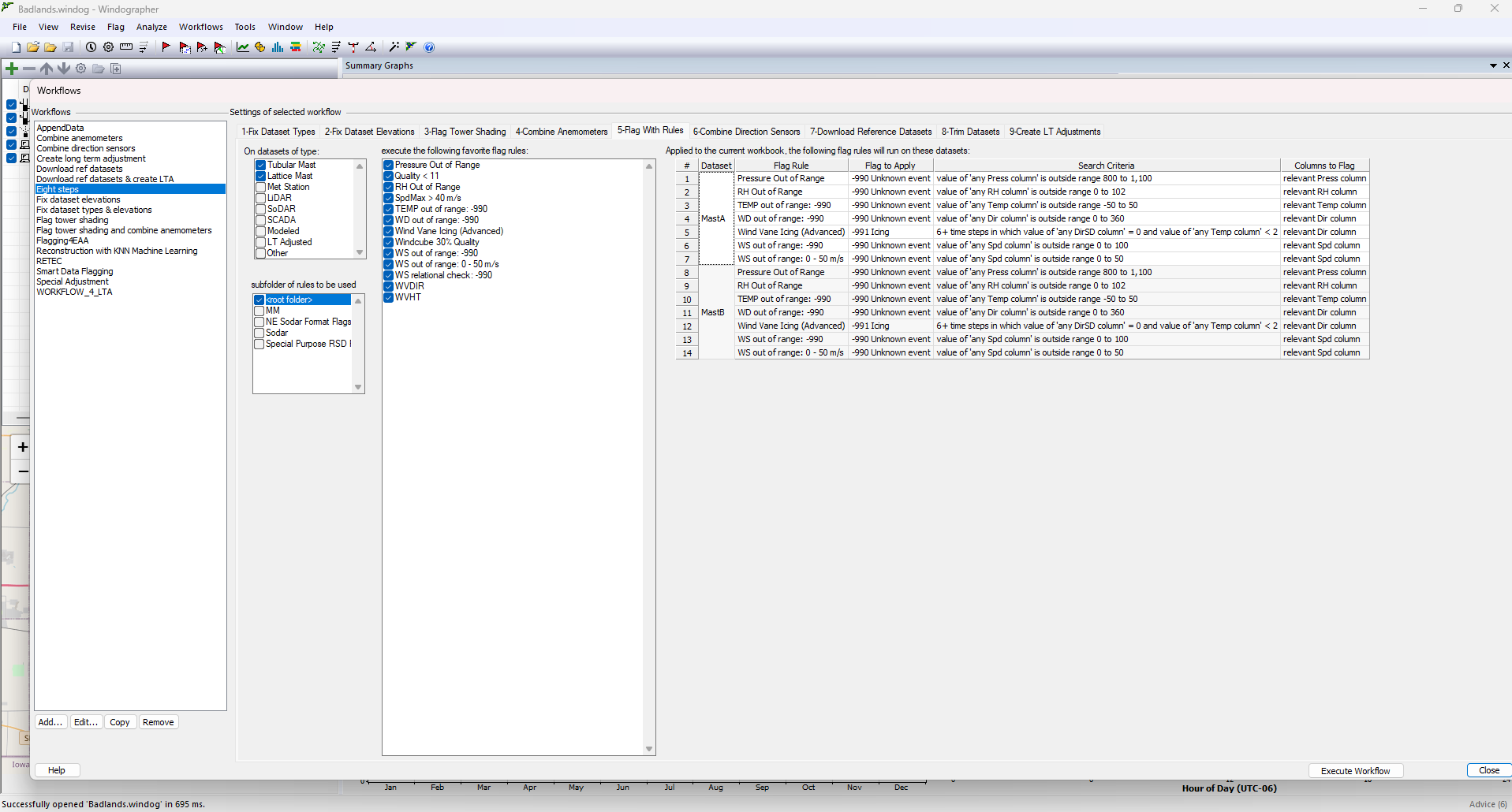Image resolution: width=1512 pixels, height=812 pixels.
Task: Check the Sodar subfolder checkbox
Action: pyautogui.click(x=259, y=332)
